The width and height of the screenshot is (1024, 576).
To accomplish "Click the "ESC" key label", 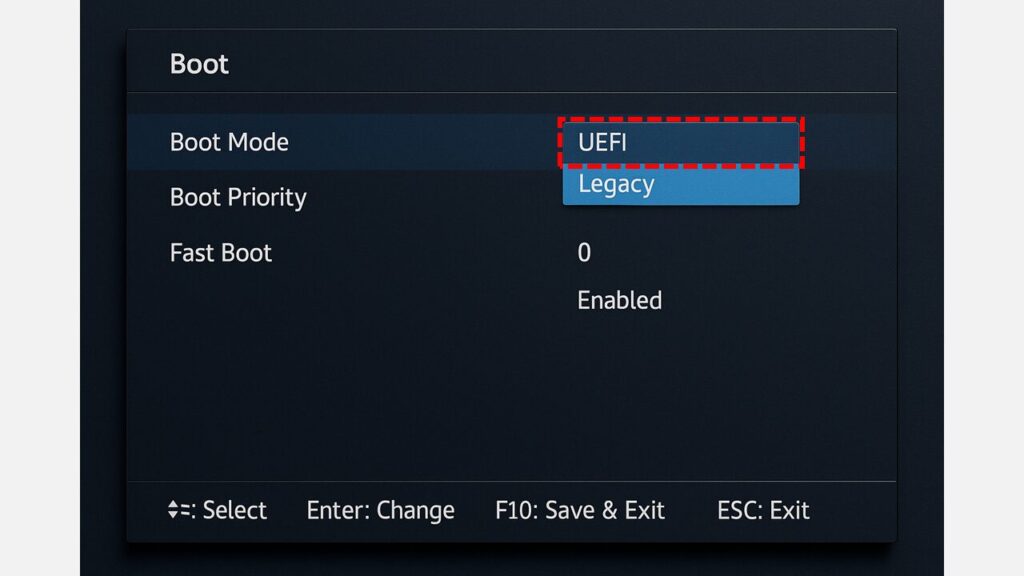I will coord(737,510).
